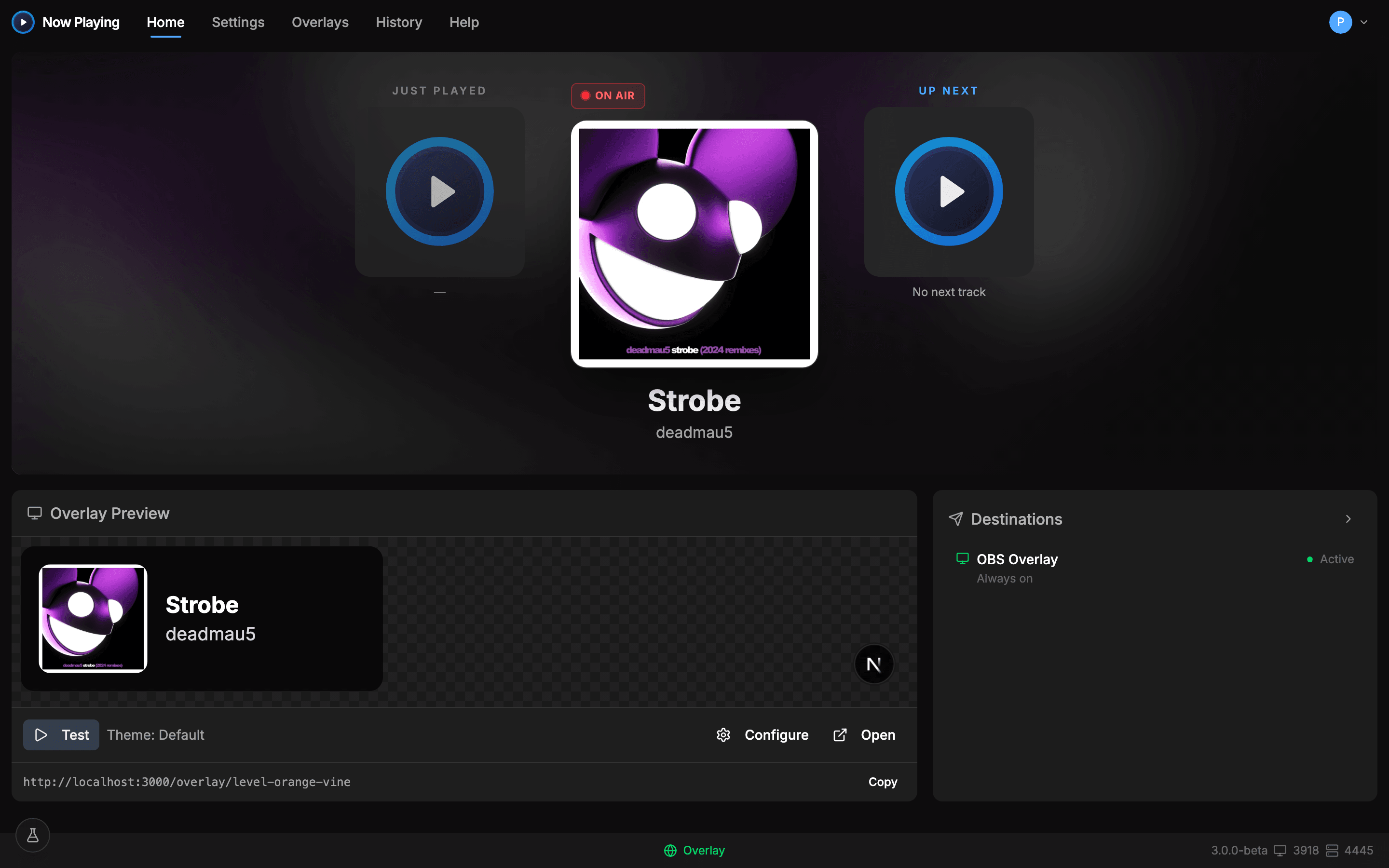Click the Theme: Default label

coord(156,735)
